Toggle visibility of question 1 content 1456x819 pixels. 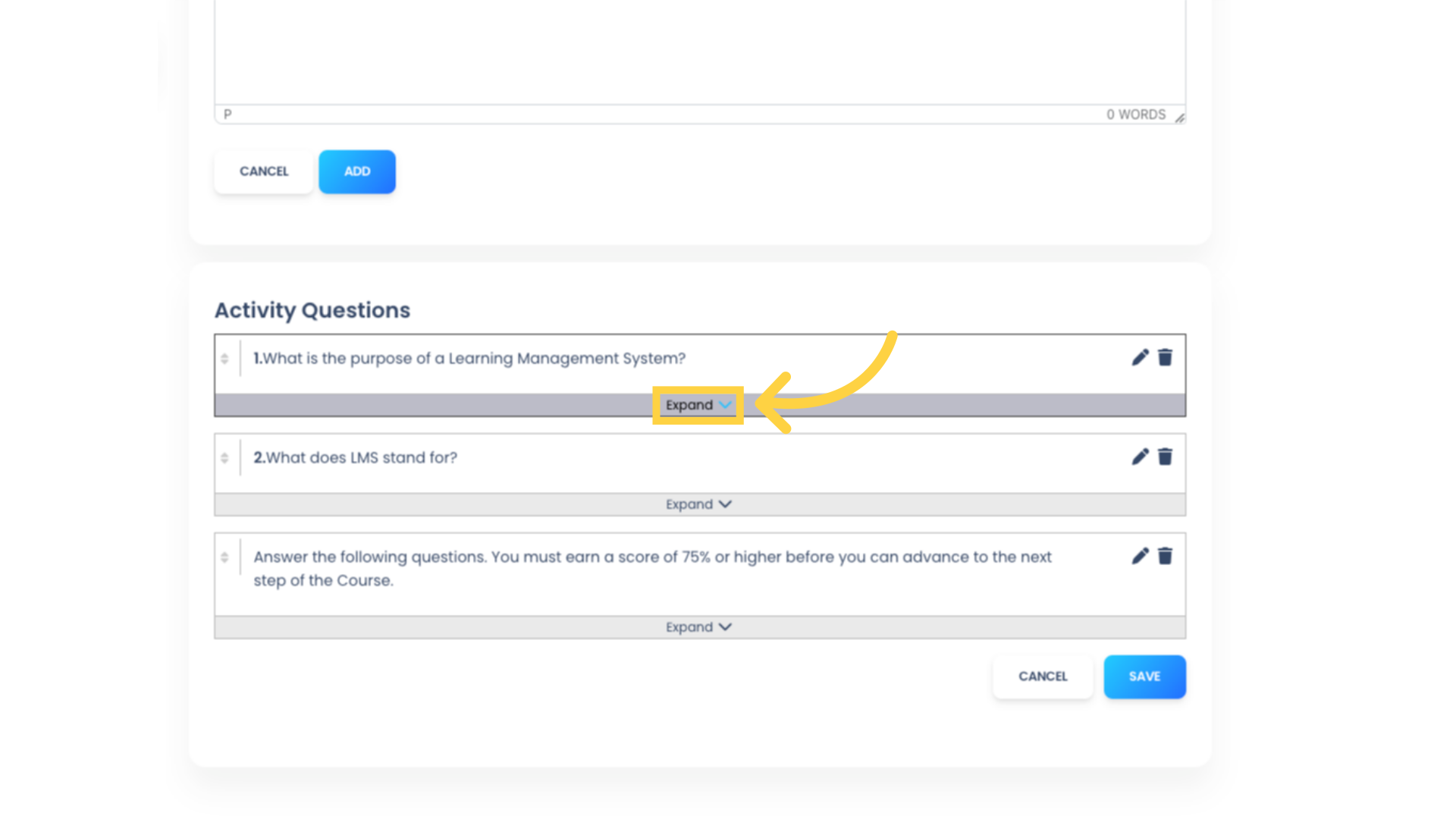point(699,404)
